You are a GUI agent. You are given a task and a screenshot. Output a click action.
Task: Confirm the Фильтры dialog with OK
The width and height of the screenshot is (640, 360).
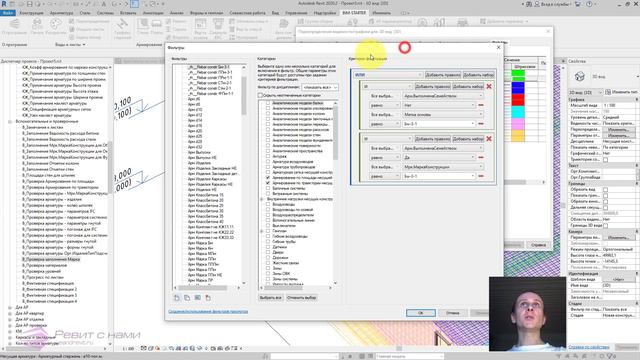[421, 313]
